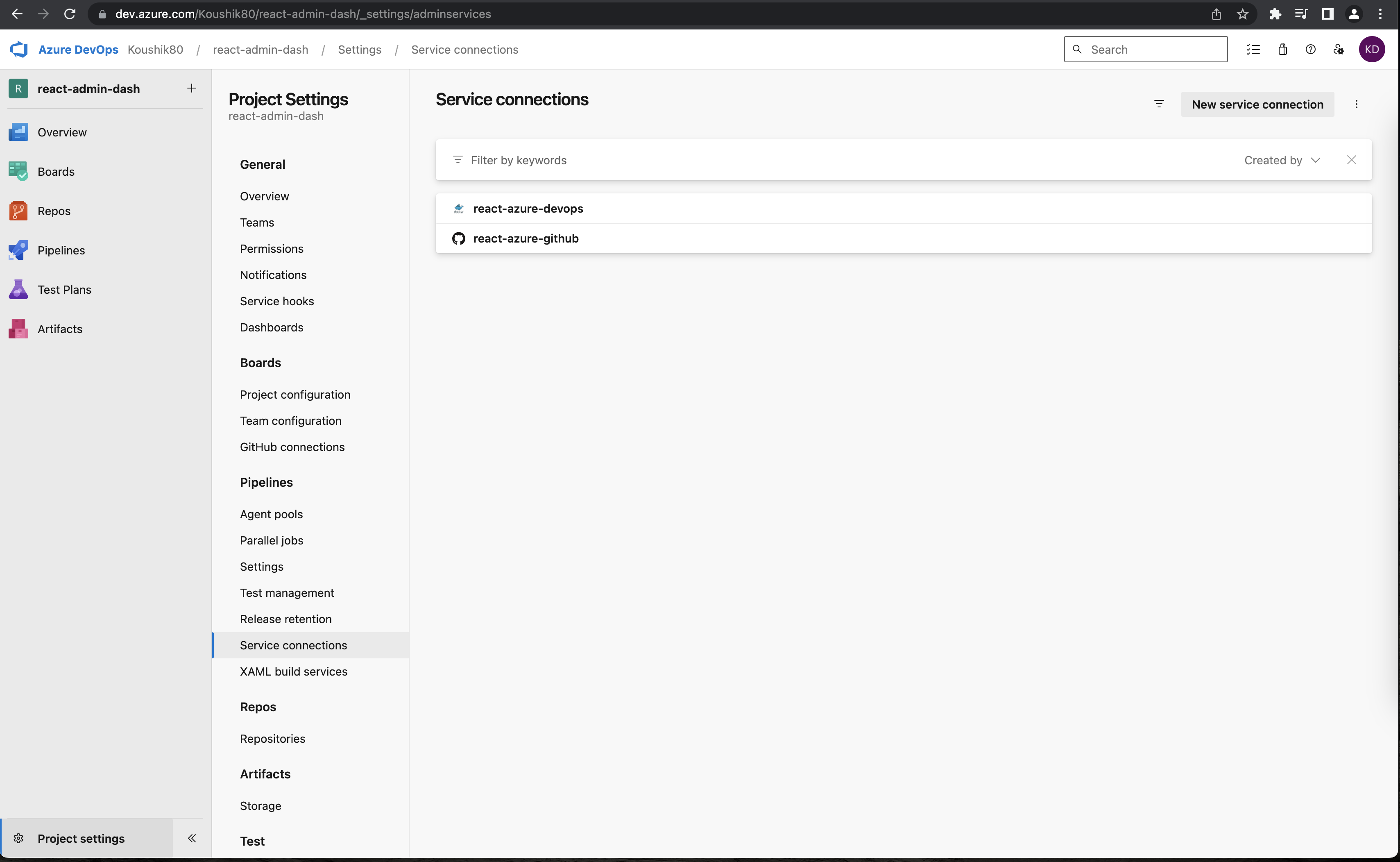Open Artifacts from the sidebar

[x=60, y=329]
